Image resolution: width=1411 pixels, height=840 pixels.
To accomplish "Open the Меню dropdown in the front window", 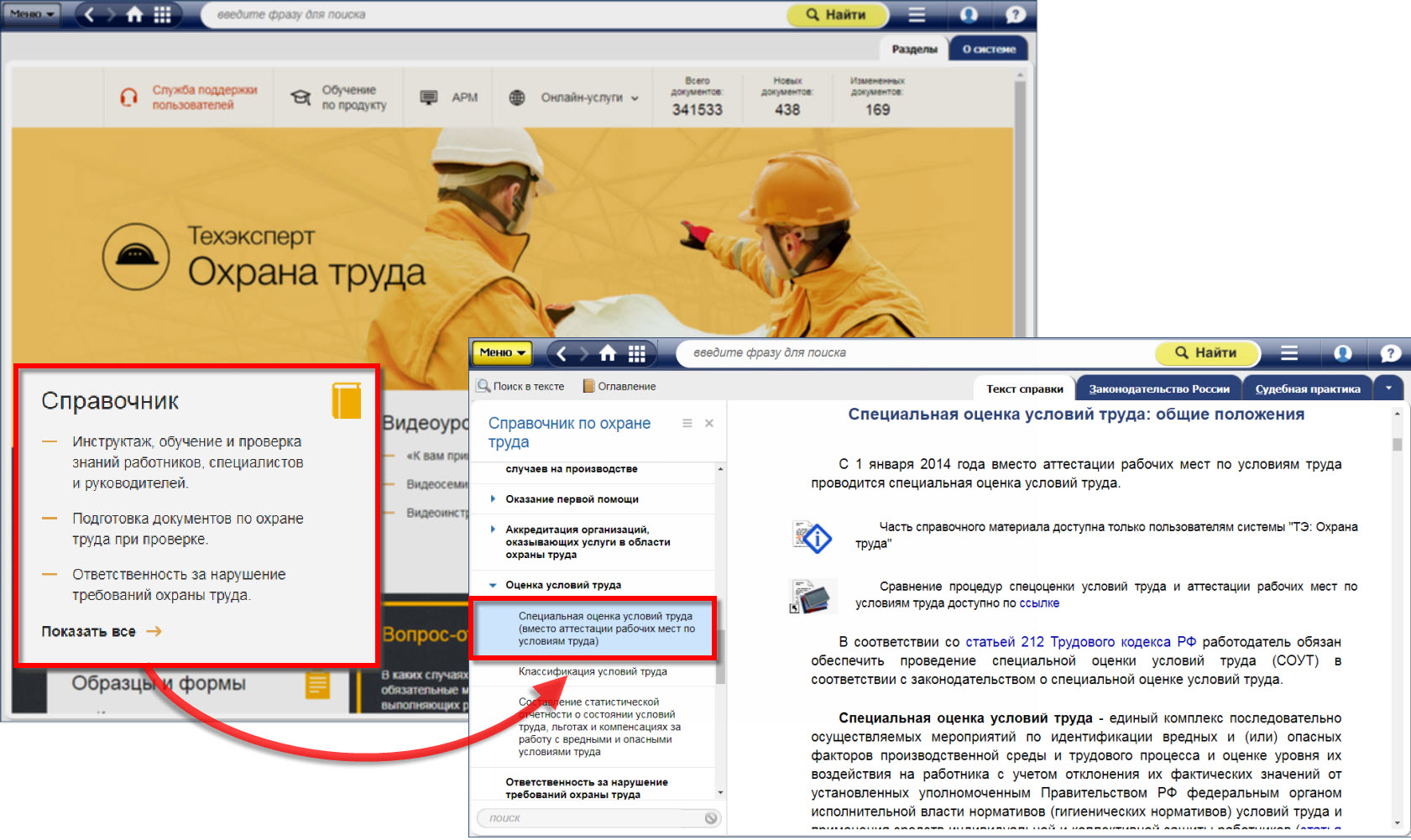I will [502, 353].
